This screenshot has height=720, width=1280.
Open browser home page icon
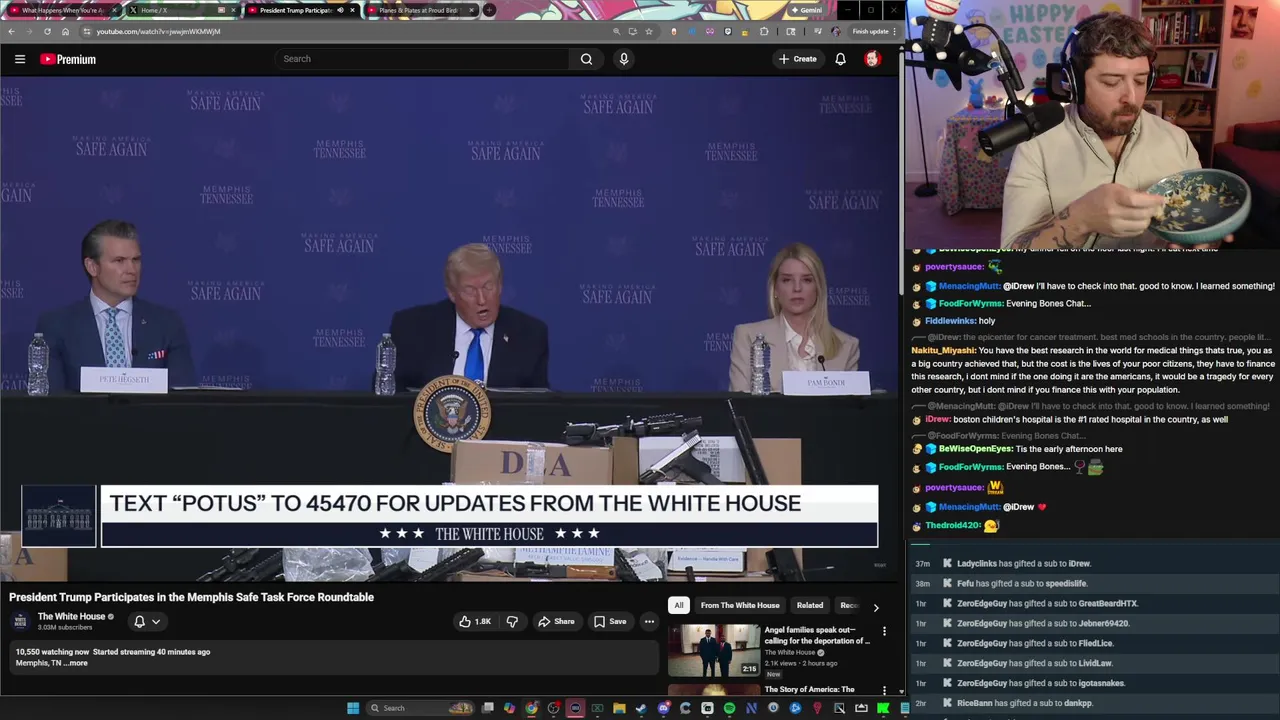click(65, 31)
